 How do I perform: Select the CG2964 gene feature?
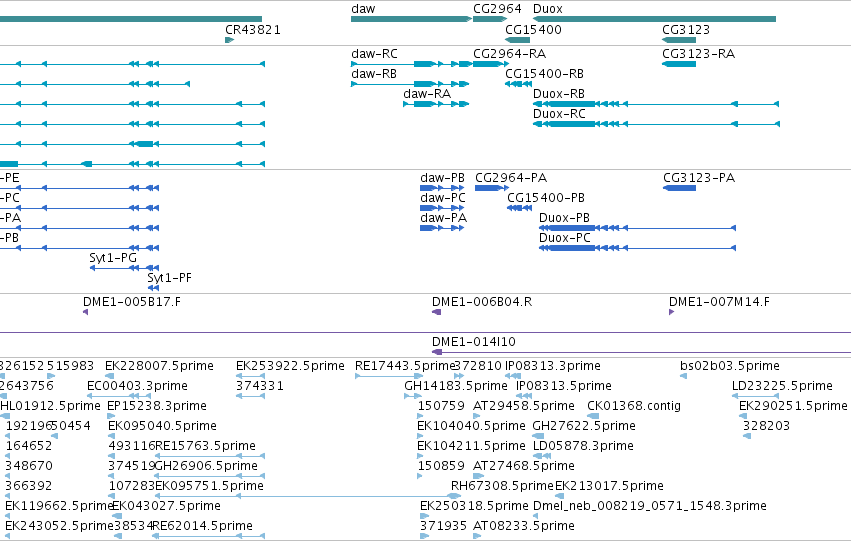coord(490,19)
